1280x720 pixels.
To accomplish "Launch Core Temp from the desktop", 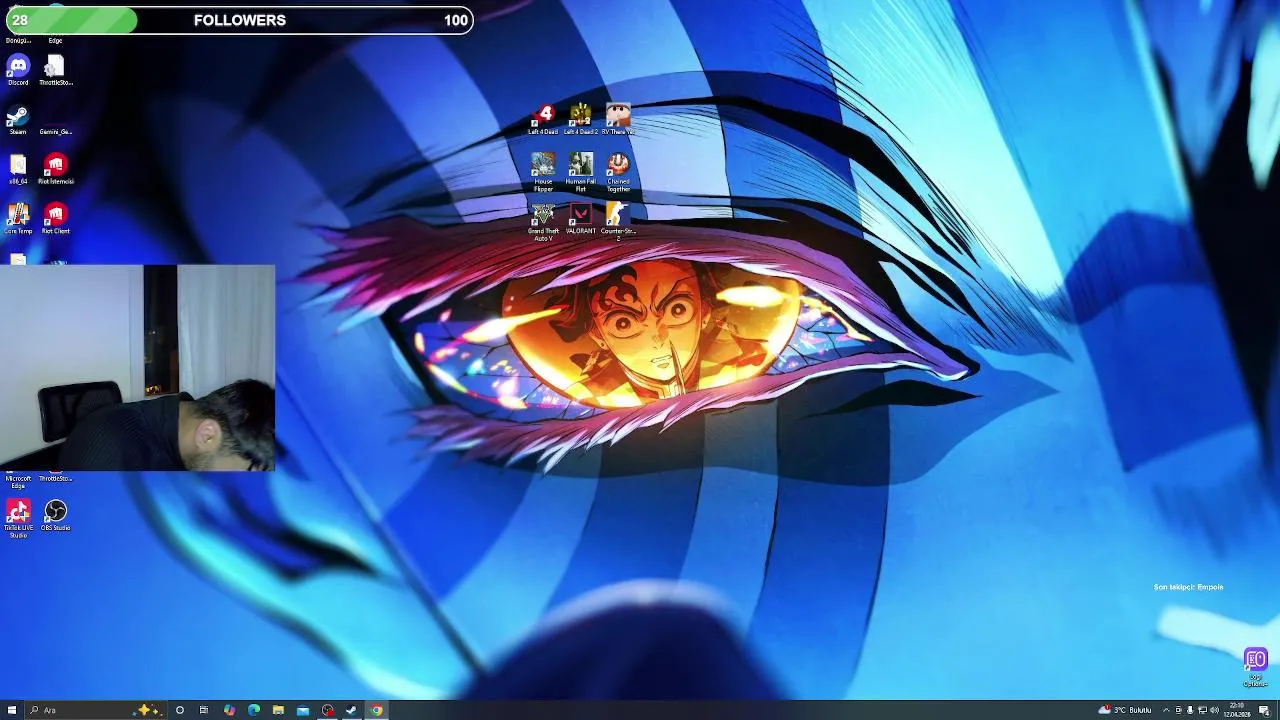I will tap(18, 218).
